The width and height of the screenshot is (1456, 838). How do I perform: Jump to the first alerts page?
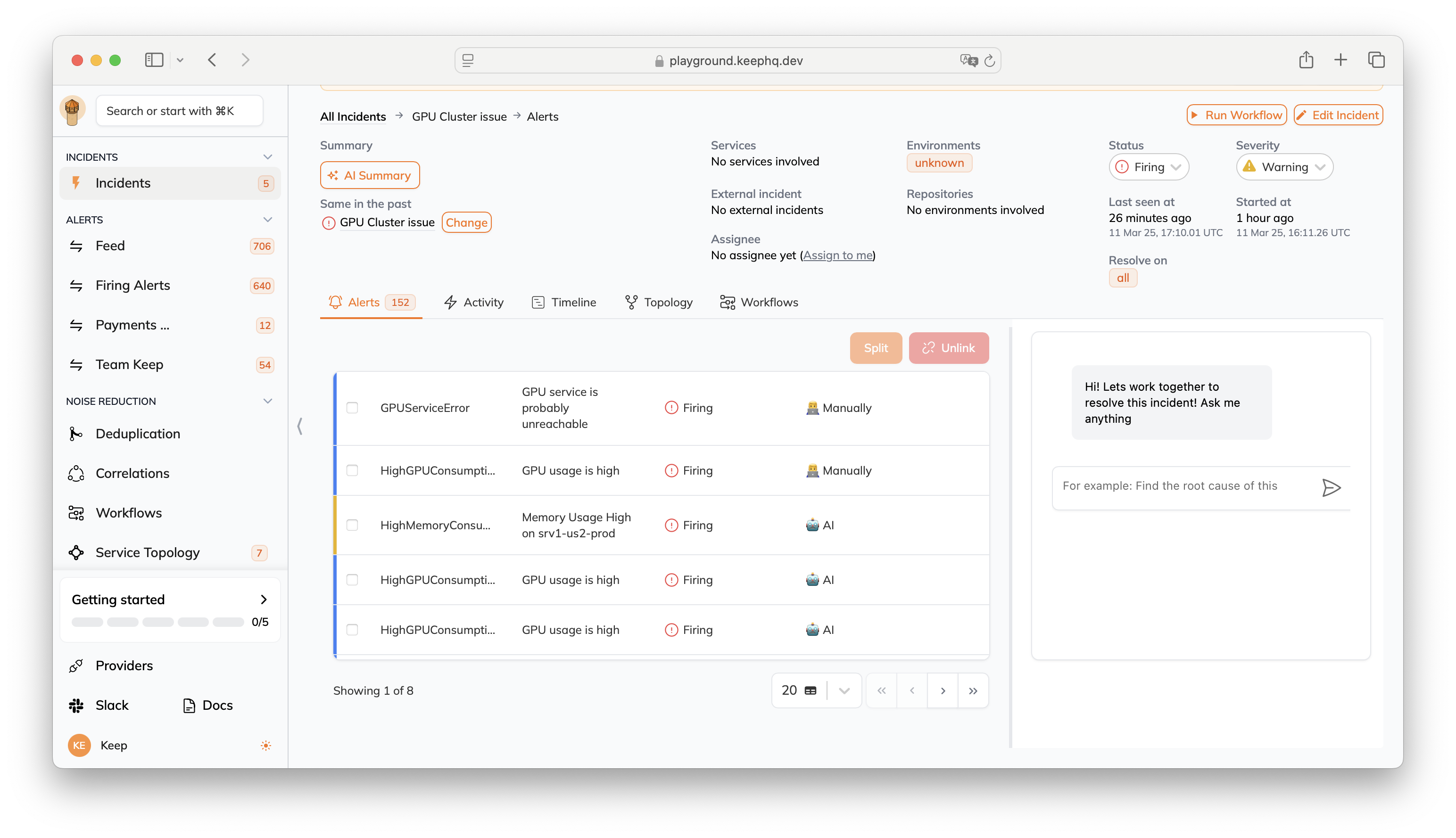882,691
